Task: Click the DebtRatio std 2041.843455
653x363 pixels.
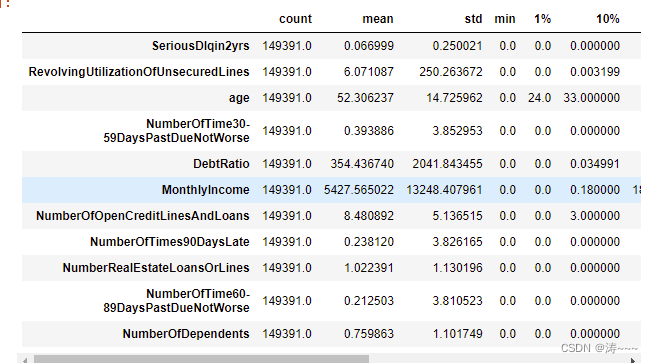Action: pos(447,164)
